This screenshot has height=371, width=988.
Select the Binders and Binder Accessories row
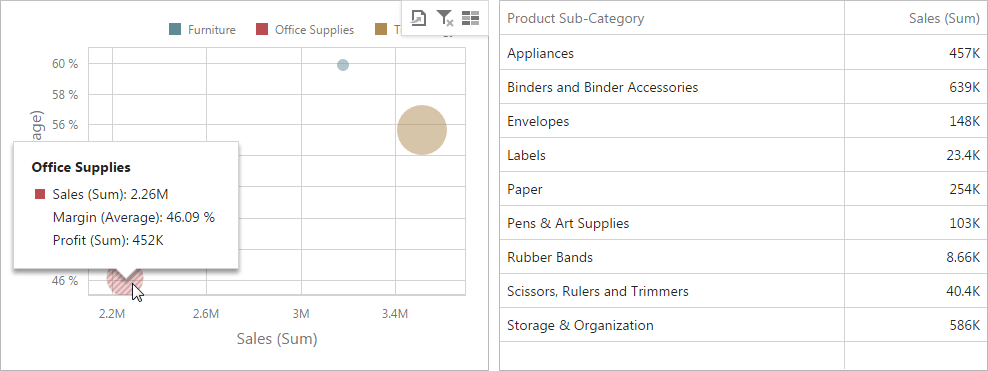click(744, 87)
